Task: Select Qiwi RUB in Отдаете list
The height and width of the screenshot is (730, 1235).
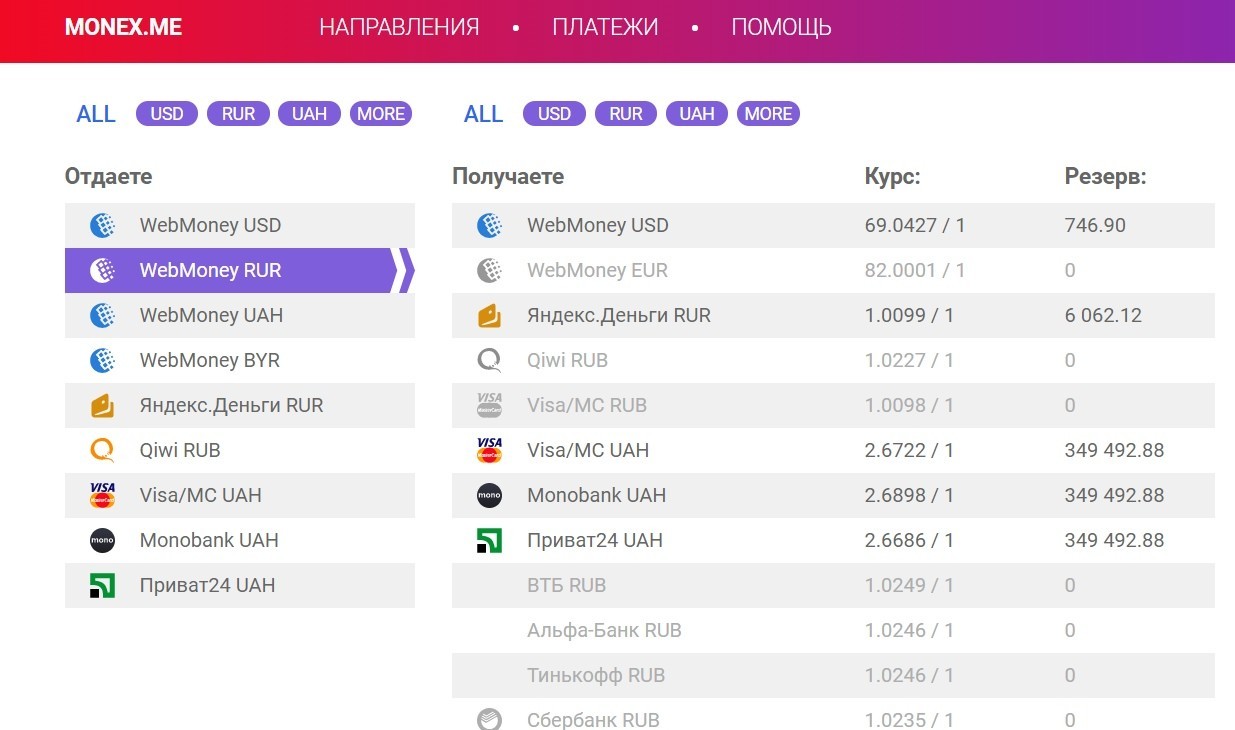Action: tap(240, 450)
